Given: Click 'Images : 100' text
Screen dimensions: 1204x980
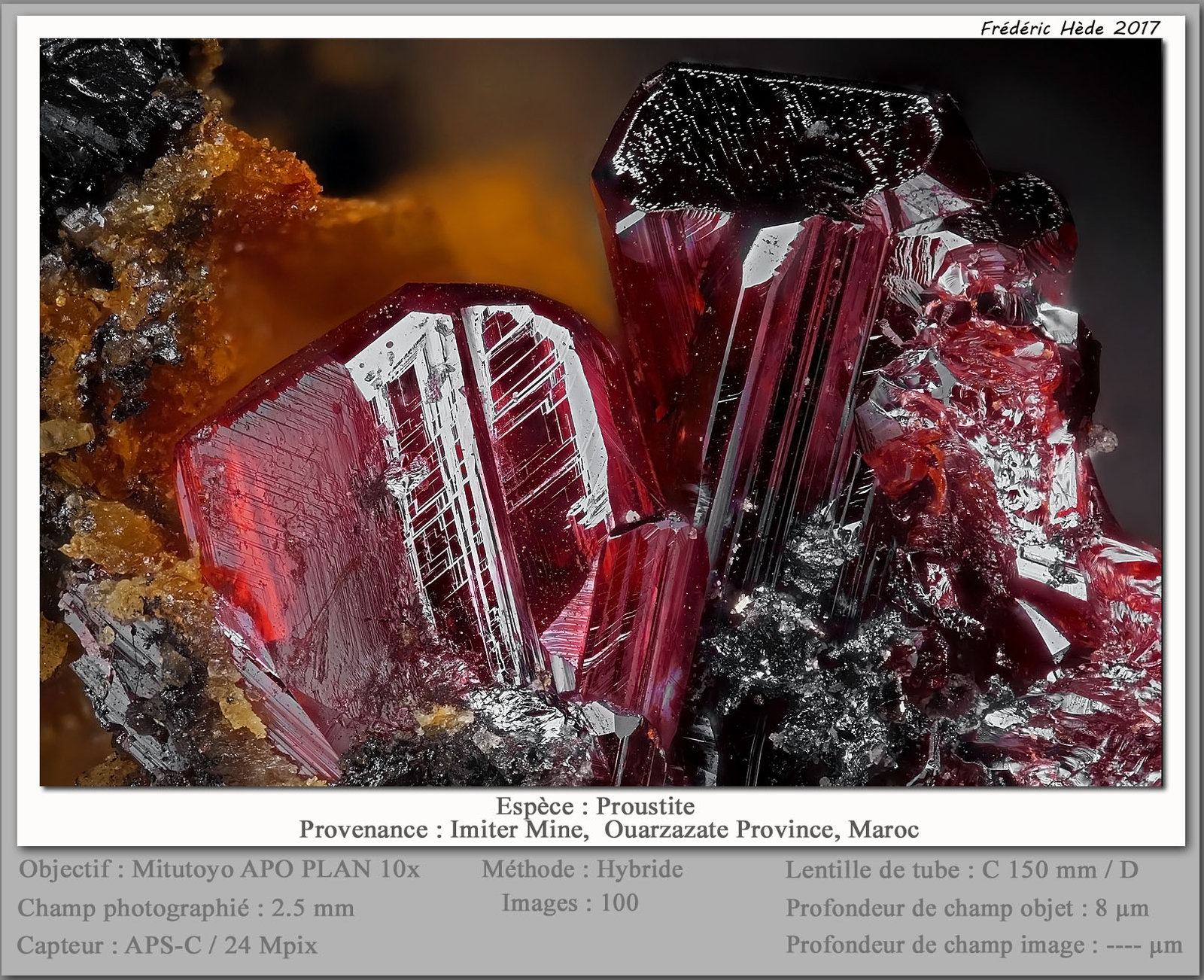Looking at the screenshot, I should pyautogui.click(x=570, y=902).
